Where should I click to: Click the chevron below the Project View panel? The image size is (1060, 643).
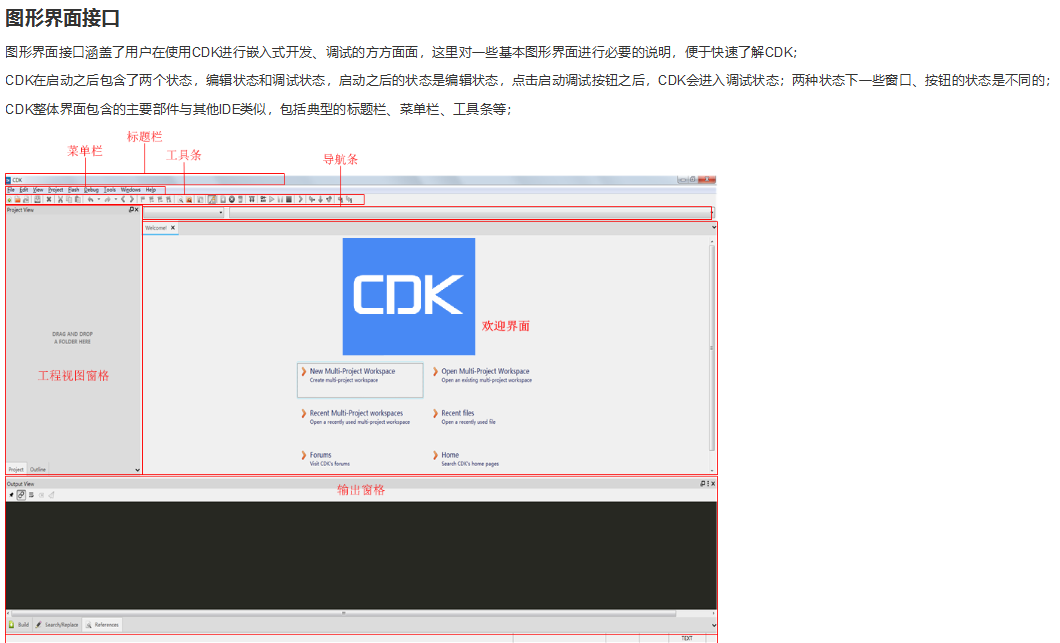click(137, 469)
